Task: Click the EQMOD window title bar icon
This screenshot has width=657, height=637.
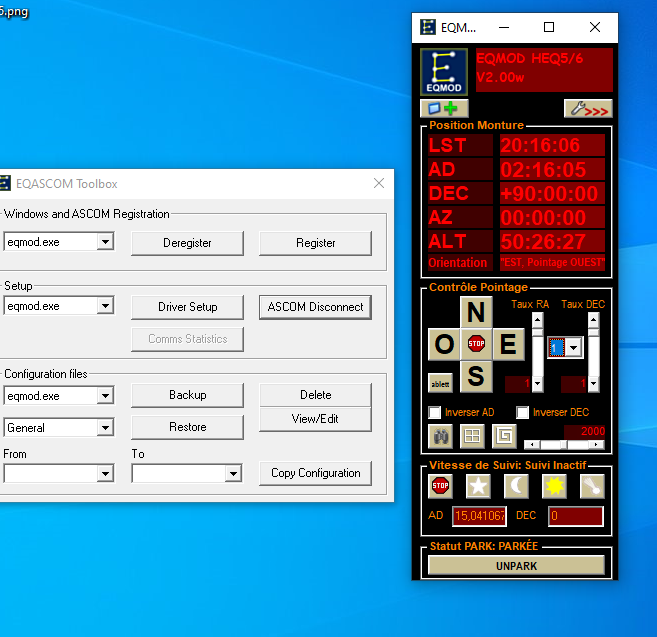Action: (428, 27)
